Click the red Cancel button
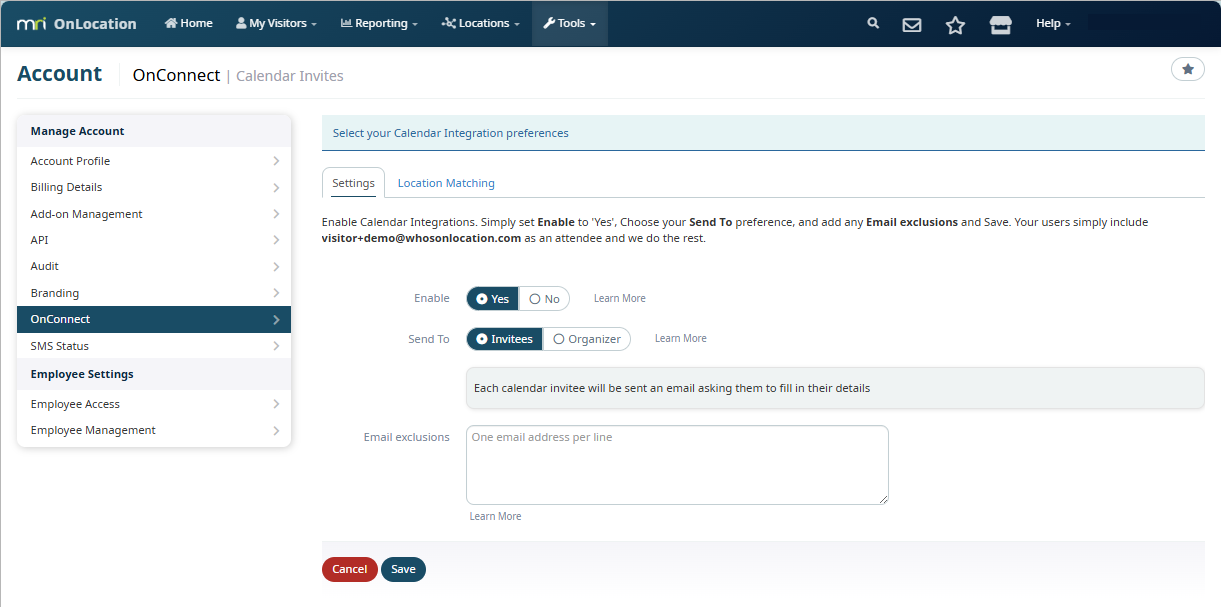Screen dimensions: 1221x607 tap(349, 569)
